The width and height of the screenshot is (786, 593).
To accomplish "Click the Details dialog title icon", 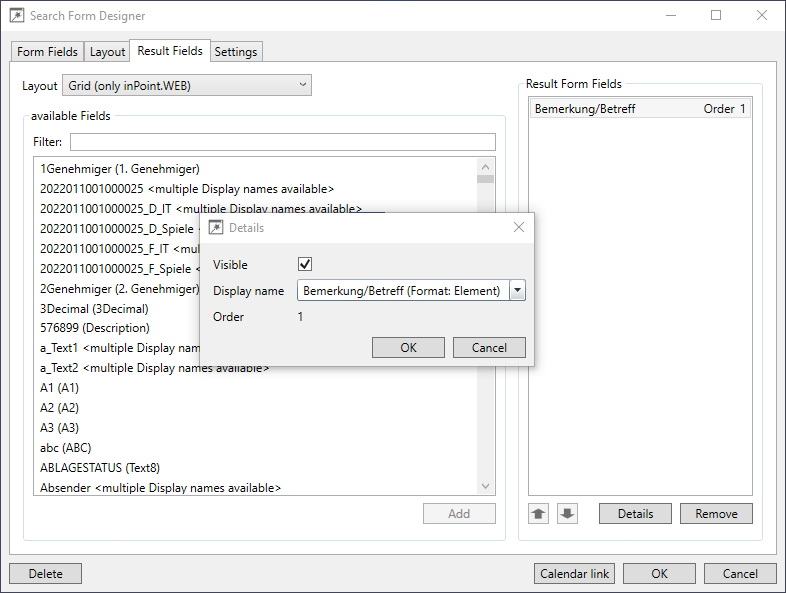I will (x=215, y=228).
